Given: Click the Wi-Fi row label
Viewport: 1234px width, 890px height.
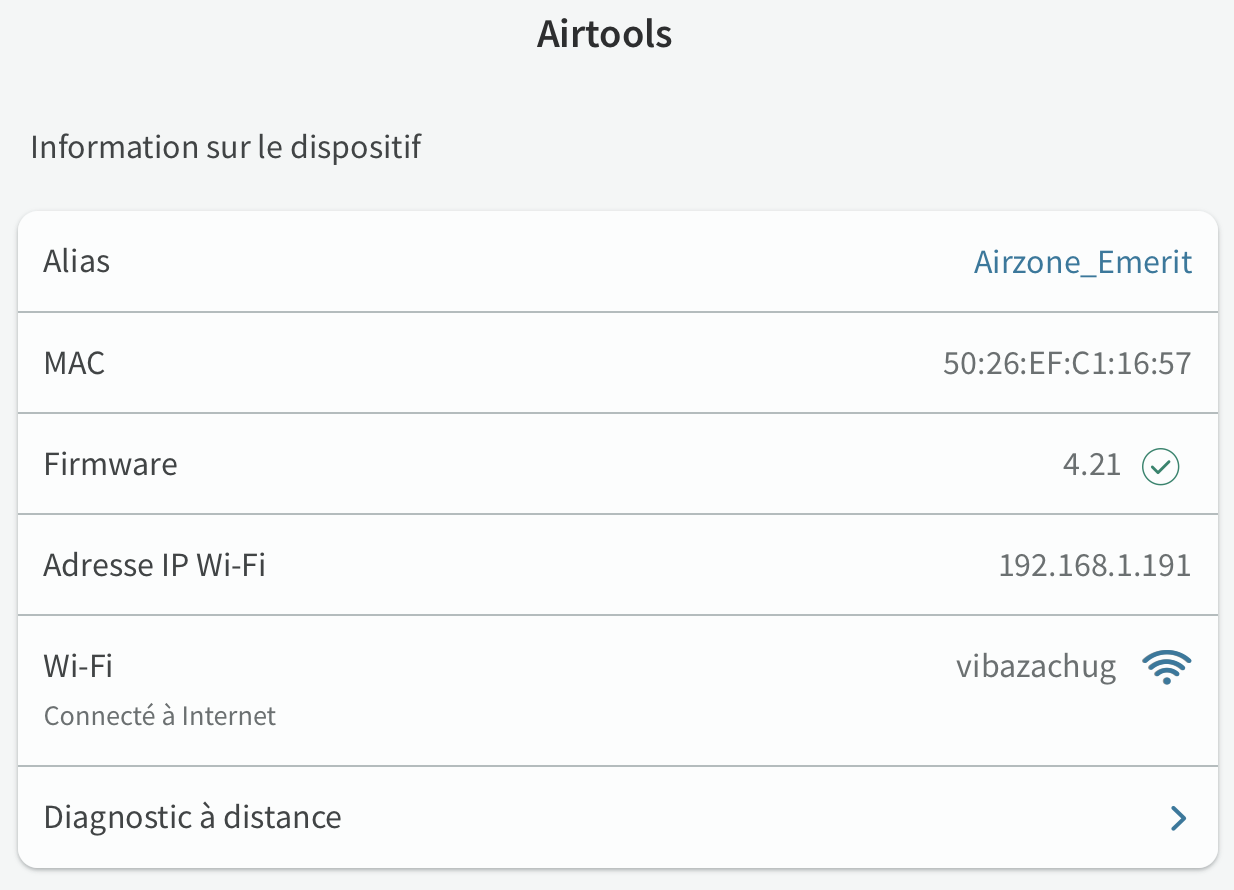Looking at the screenshot, I should [x=78, y=666].
